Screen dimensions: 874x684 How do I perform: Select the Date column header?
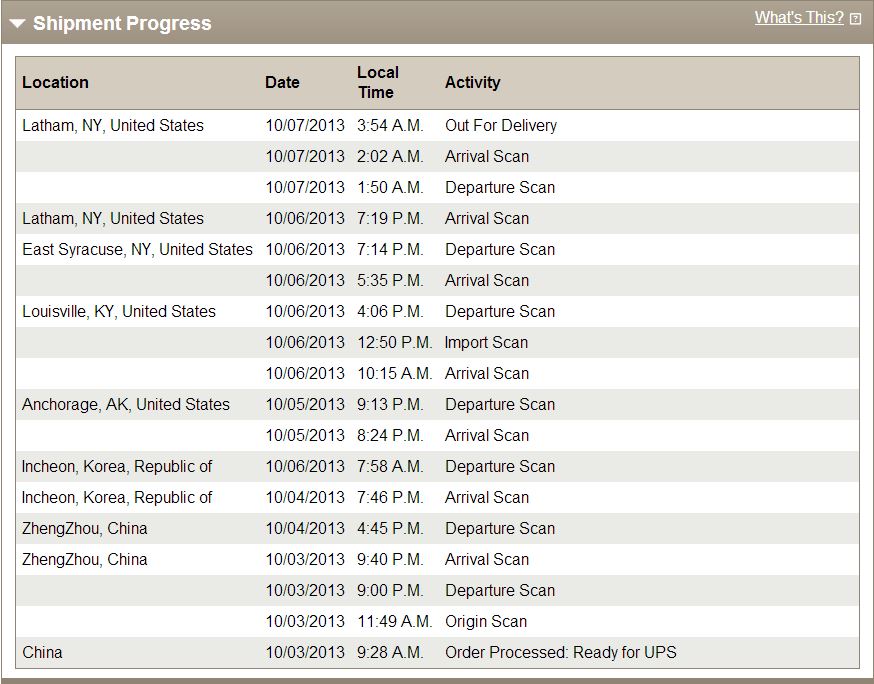click(282, 83)
